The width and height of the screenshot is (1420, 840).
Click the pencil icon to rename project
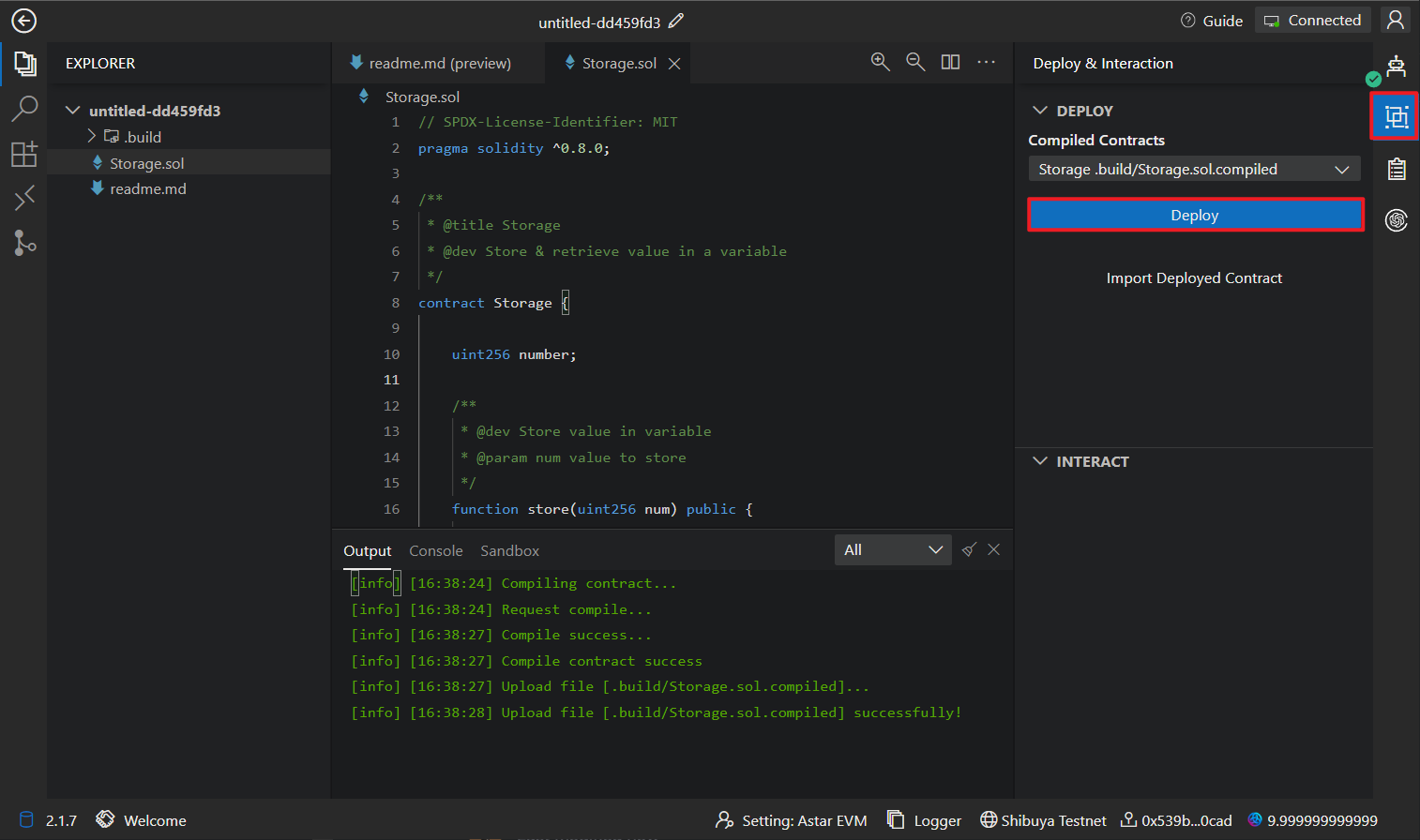coord(676,21)
